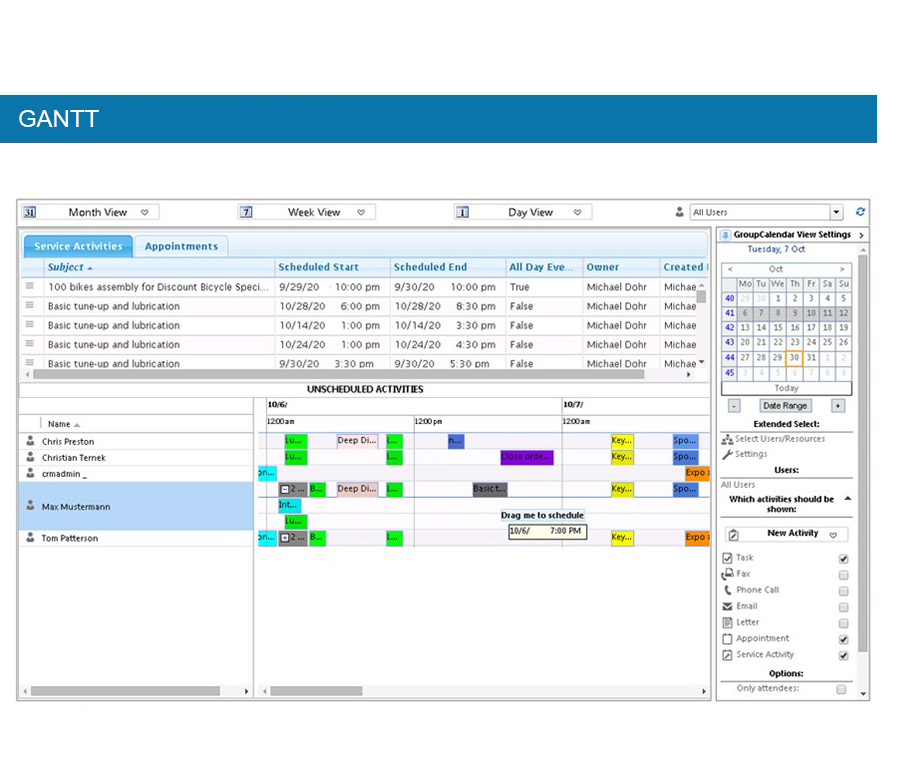Viewport: 905px width, 760px height.
Task: Uncheck the Appointment checkbox
Action: click(843, 639)
